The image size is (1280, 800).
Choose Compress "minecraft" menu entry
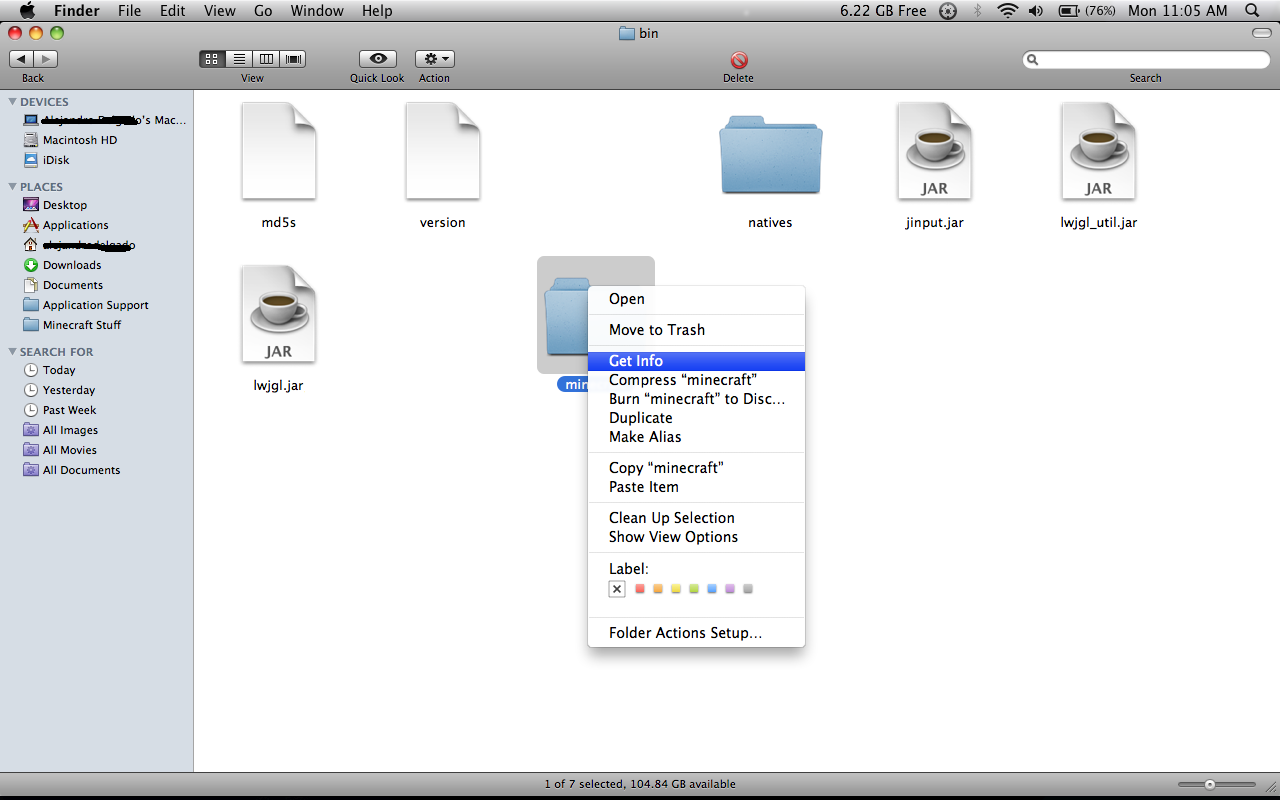[x=696, y=380]
